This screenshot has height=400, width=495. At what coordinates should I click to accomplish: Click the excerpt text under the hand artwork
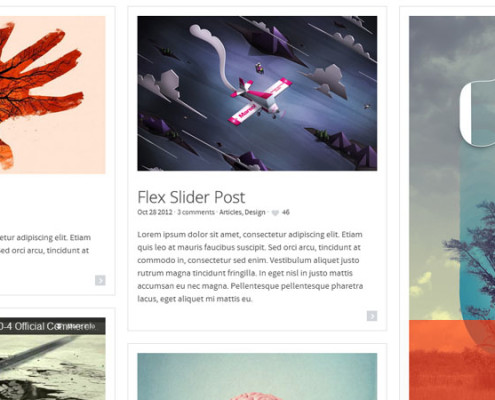(45, 244)
